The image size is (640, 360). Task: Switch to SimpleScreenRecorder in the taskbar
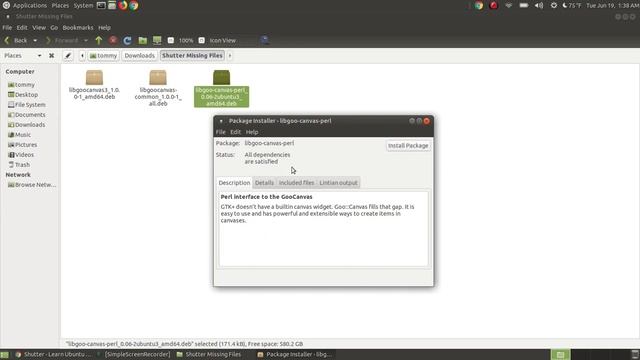(x=135, y=354)
